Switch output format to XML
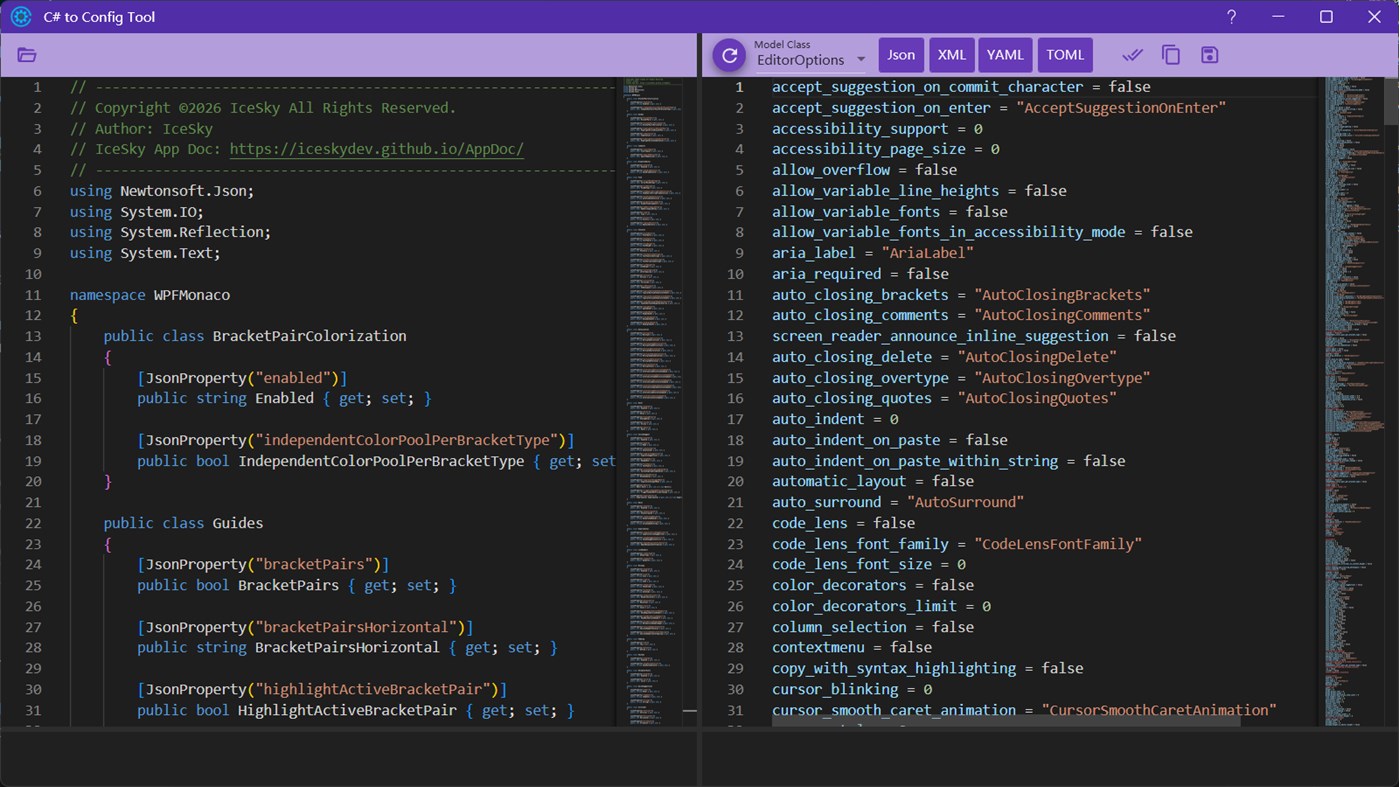The image size is (1399, 787). click(x=951, y=55)
